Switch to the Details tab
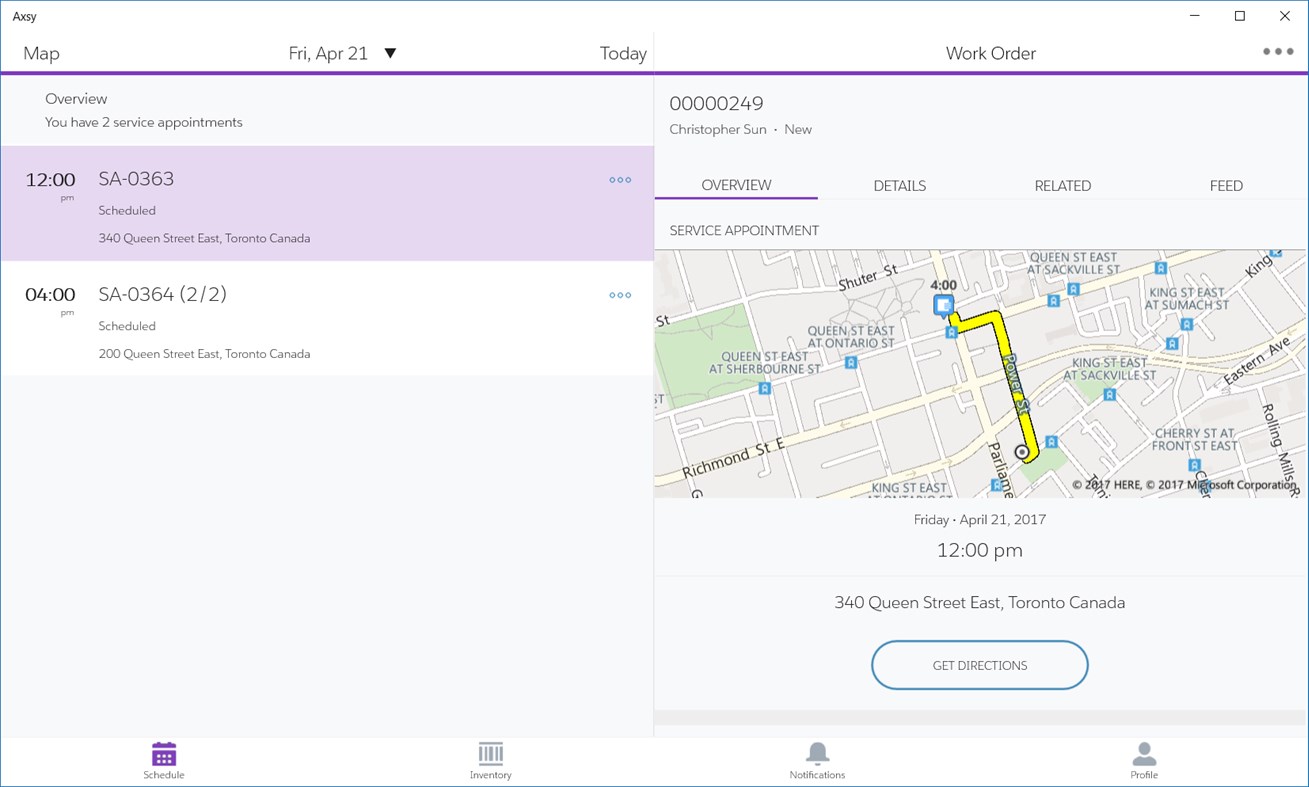The image size is (1309, 787). coord(899,185)
